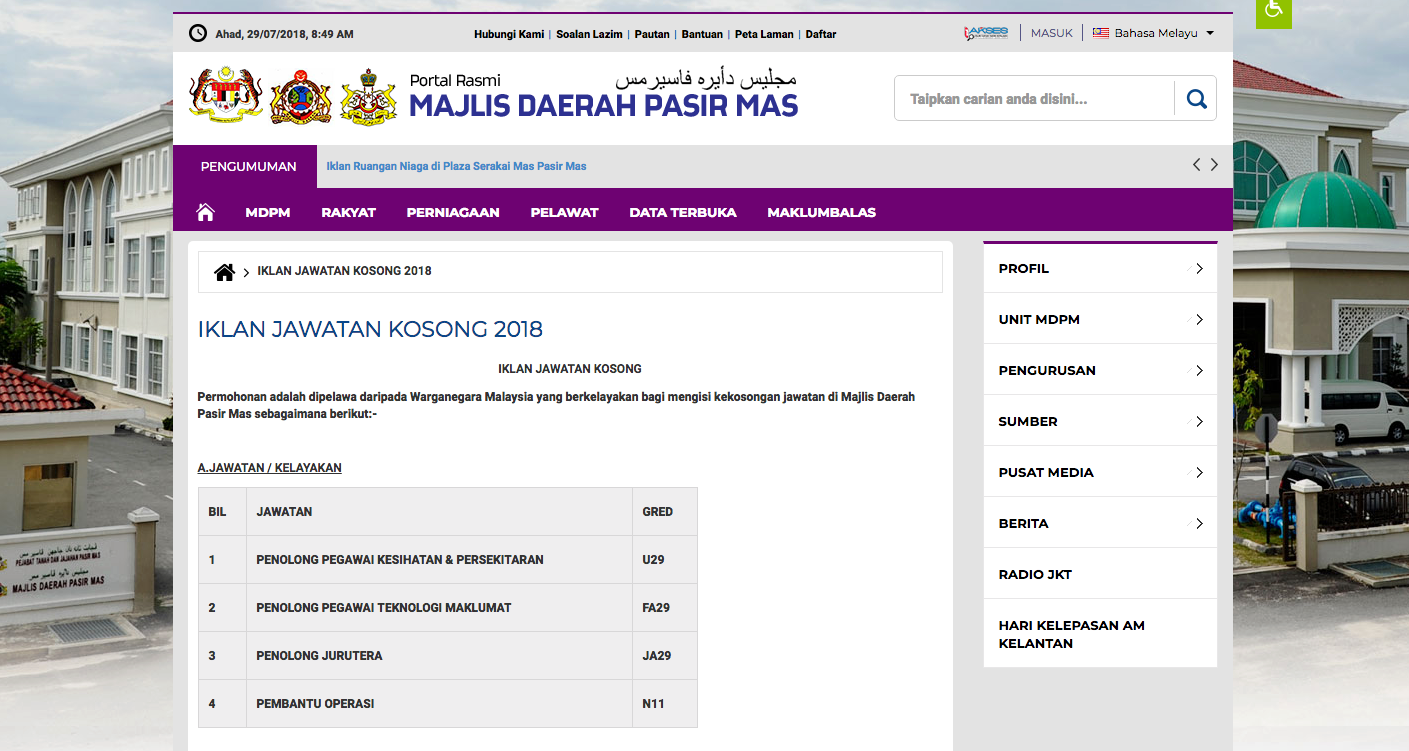The width and height of the screenshot is (1409, 751).
Task: Click the FA29 grade cell
Action: pyautogui.click(x=665, y=608)
